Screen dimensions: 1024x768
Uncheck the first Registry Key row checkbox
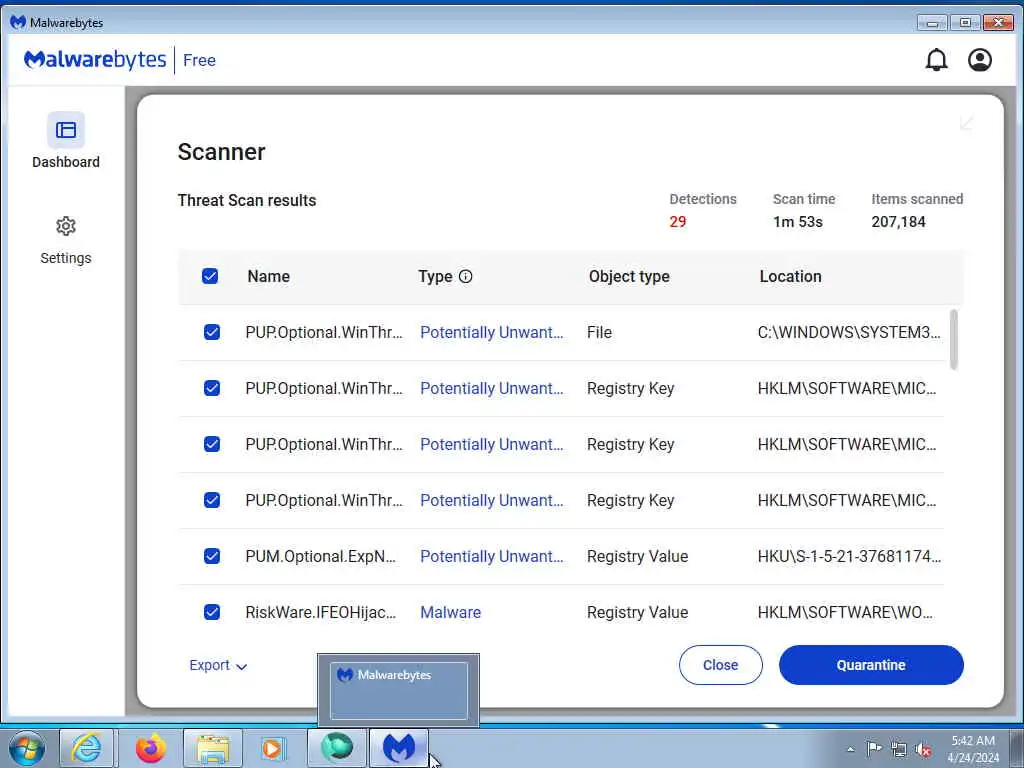click(212, 389)
